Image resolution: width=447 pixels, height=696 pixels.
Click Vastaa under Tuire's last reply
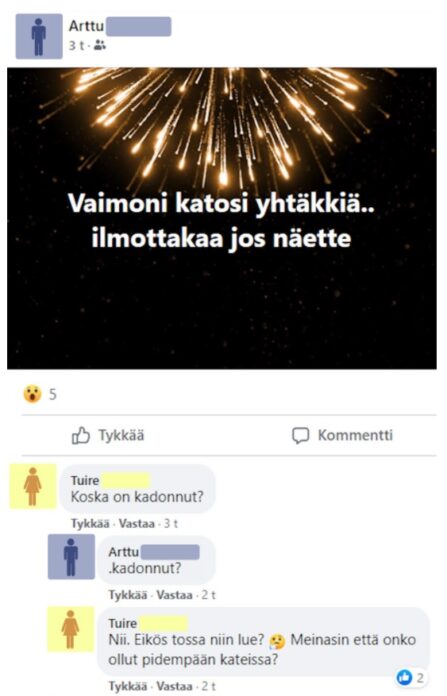tap(174, 686)
